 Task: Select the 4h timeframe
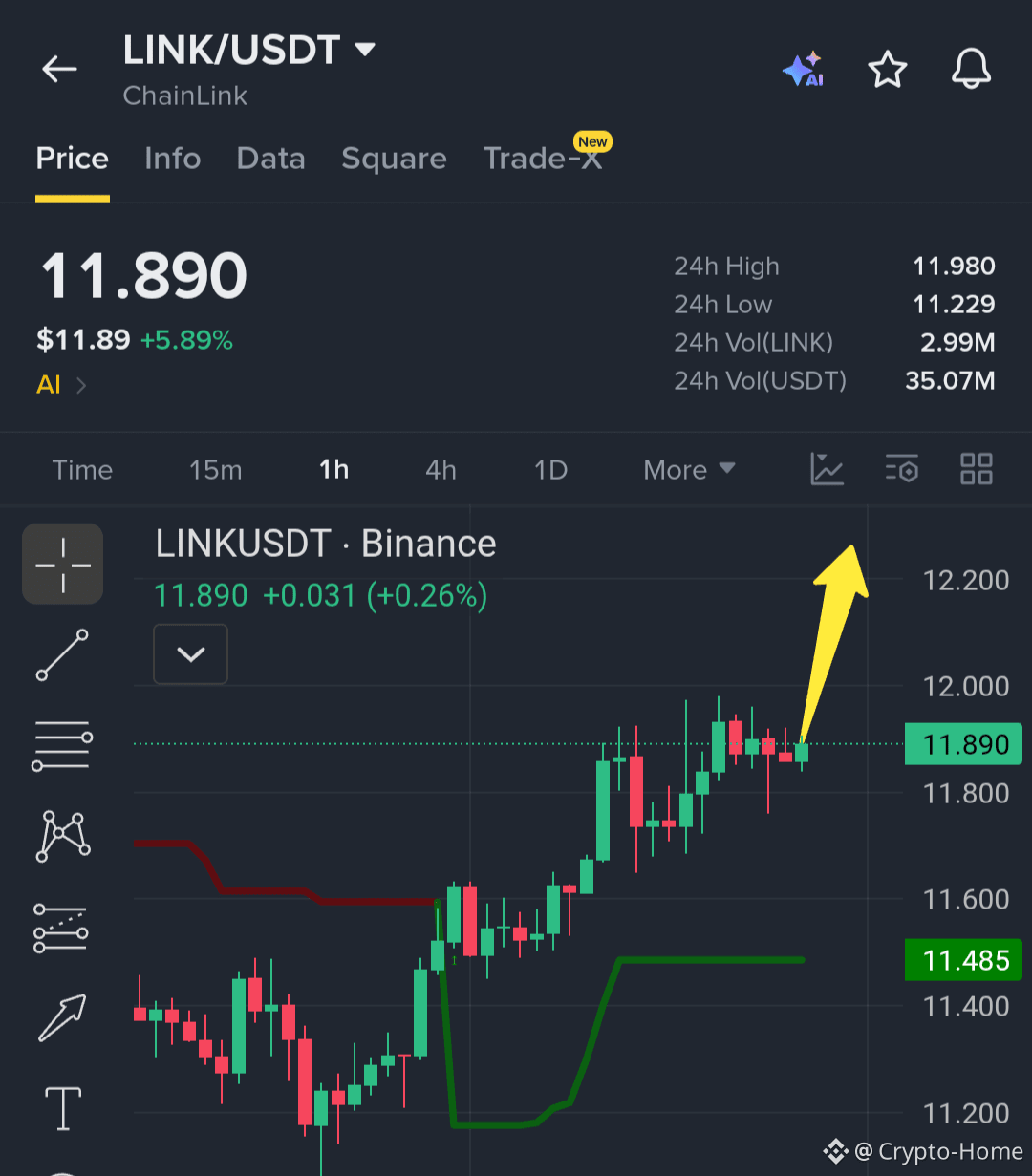[x=441, y=470]
